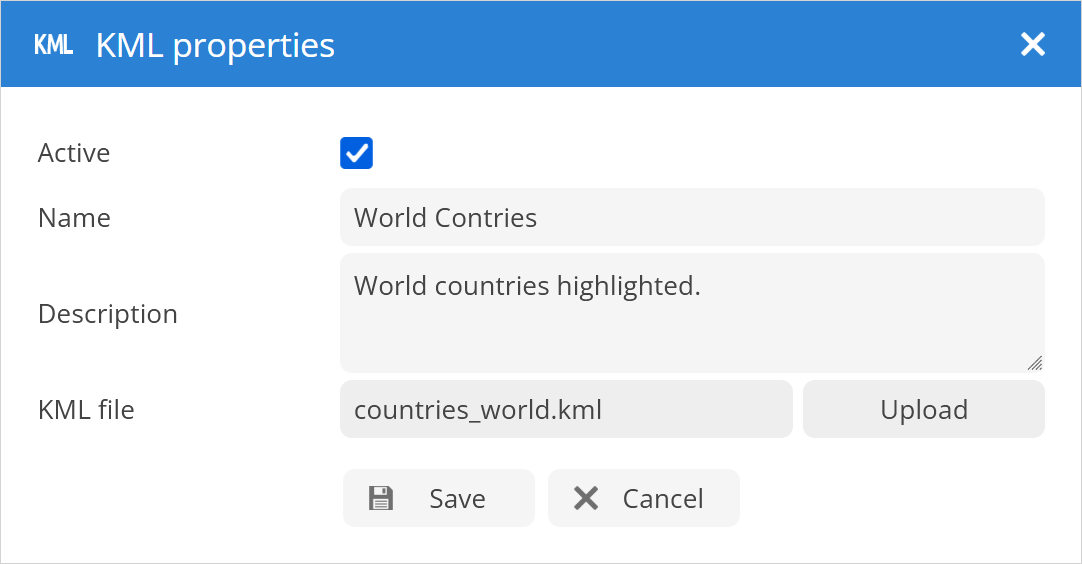Uncheck the Active checkbox

(357, 153)
